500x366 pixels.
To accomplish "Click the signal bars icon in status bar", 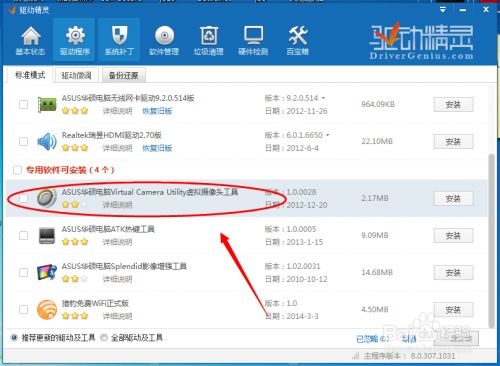I will click(x=356, y=356).
